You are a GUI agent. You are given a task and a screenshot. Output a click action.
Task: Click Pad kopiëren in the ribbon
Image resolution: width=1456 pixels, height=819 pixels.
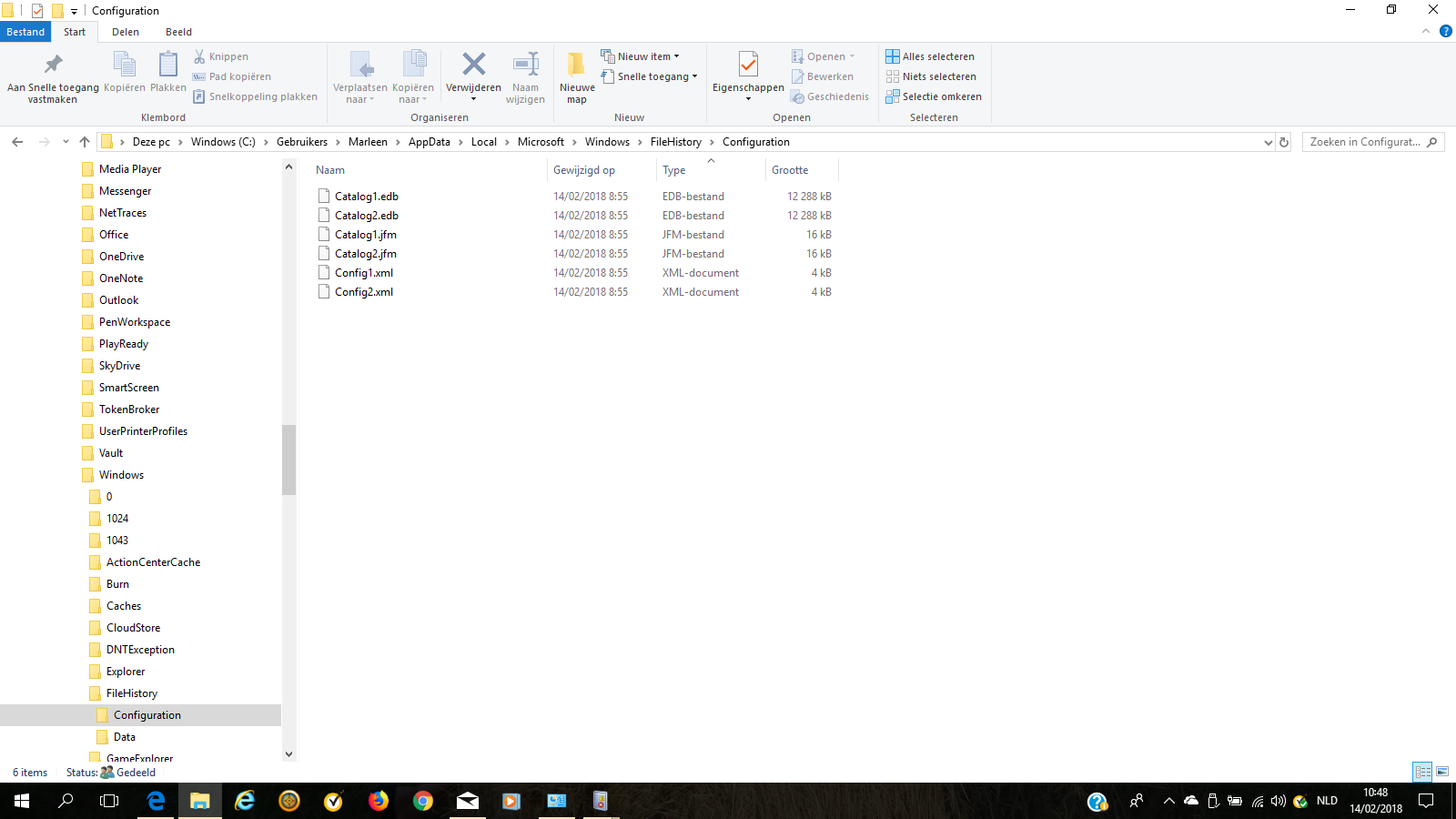[231, 76]
